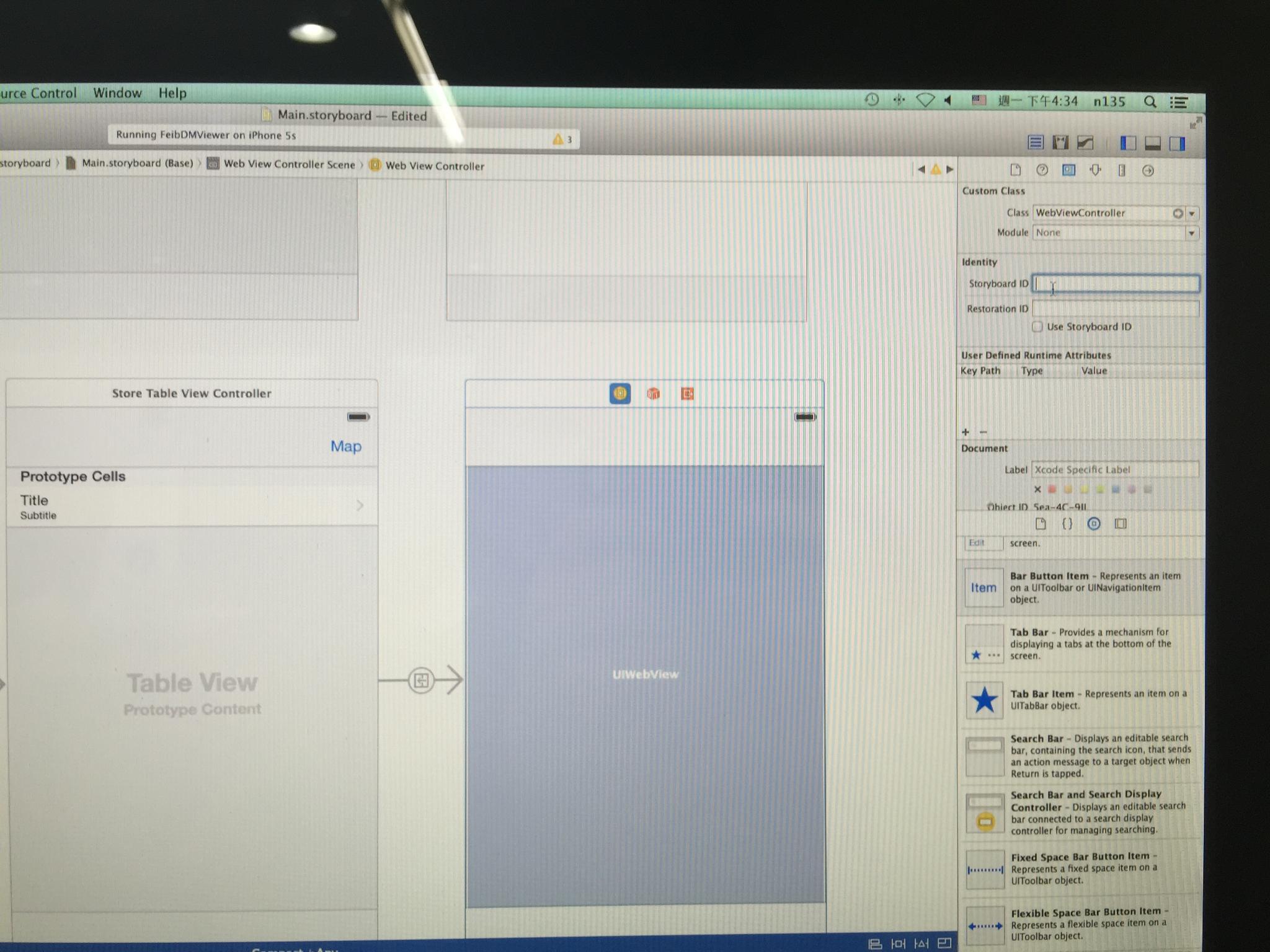Open the Version editor
Screen dimensions: 1270x952
[x=1085, y=143]
